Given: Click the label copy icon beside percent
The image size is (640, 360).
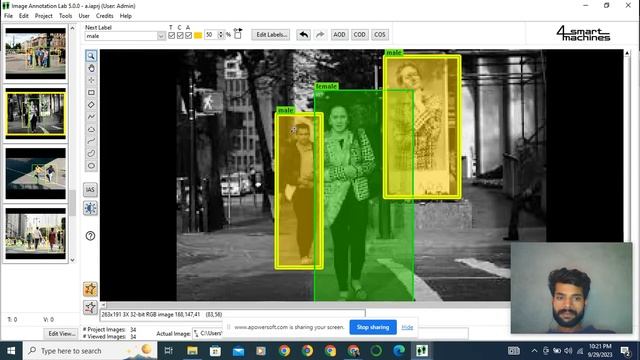Looking at the screenshot, I should pyautogui.click(x=238, y=33).
